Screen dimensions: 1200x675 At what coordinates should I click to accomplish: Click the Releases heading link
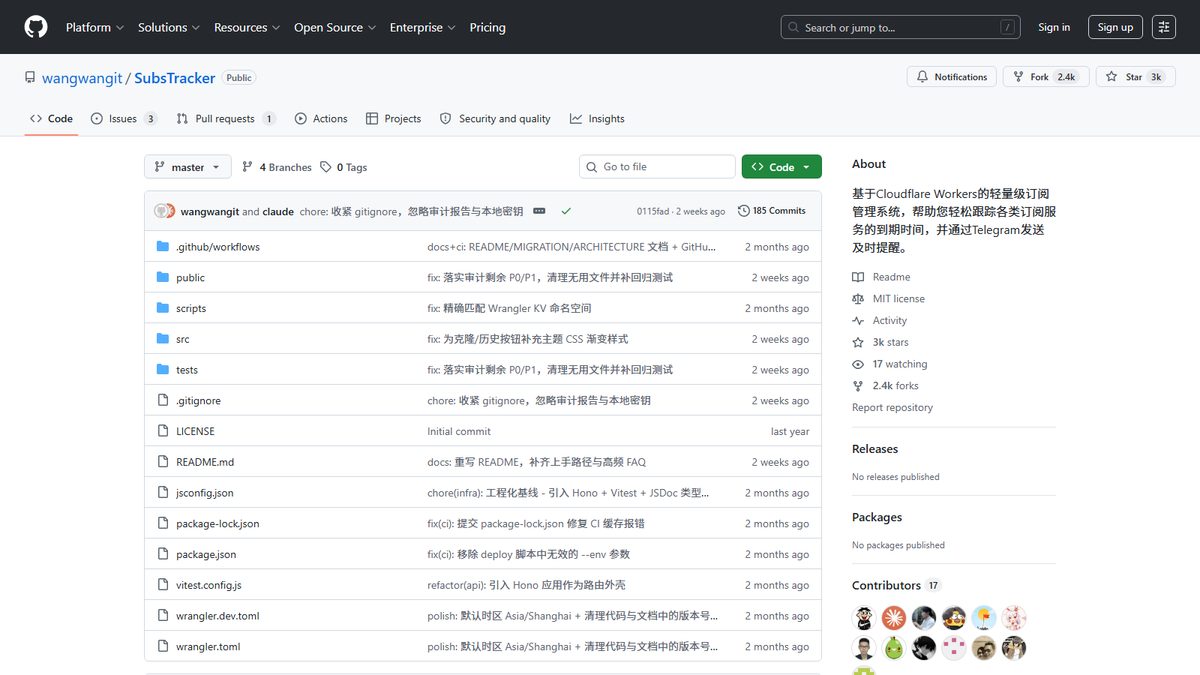click(875, 449)
